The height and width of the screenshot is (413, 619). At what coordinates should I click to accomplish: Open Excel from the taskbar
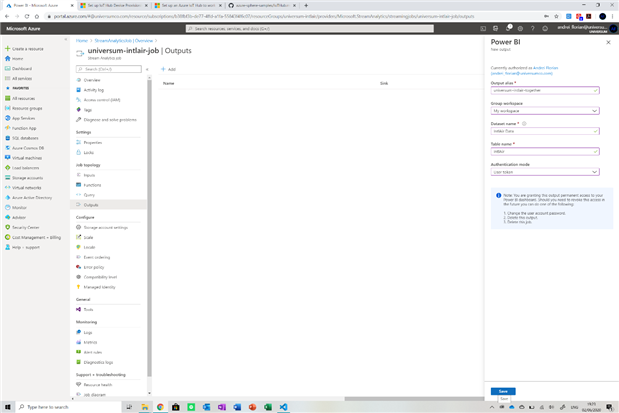tap(268, 407)
